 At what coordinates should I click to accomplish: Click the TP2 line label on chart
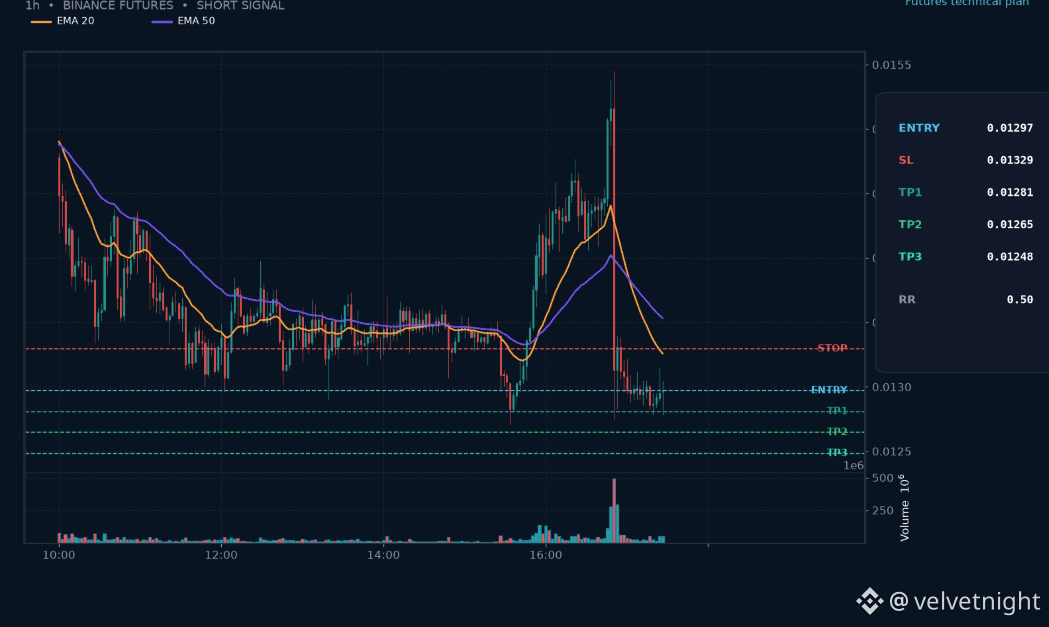(837, 432)
